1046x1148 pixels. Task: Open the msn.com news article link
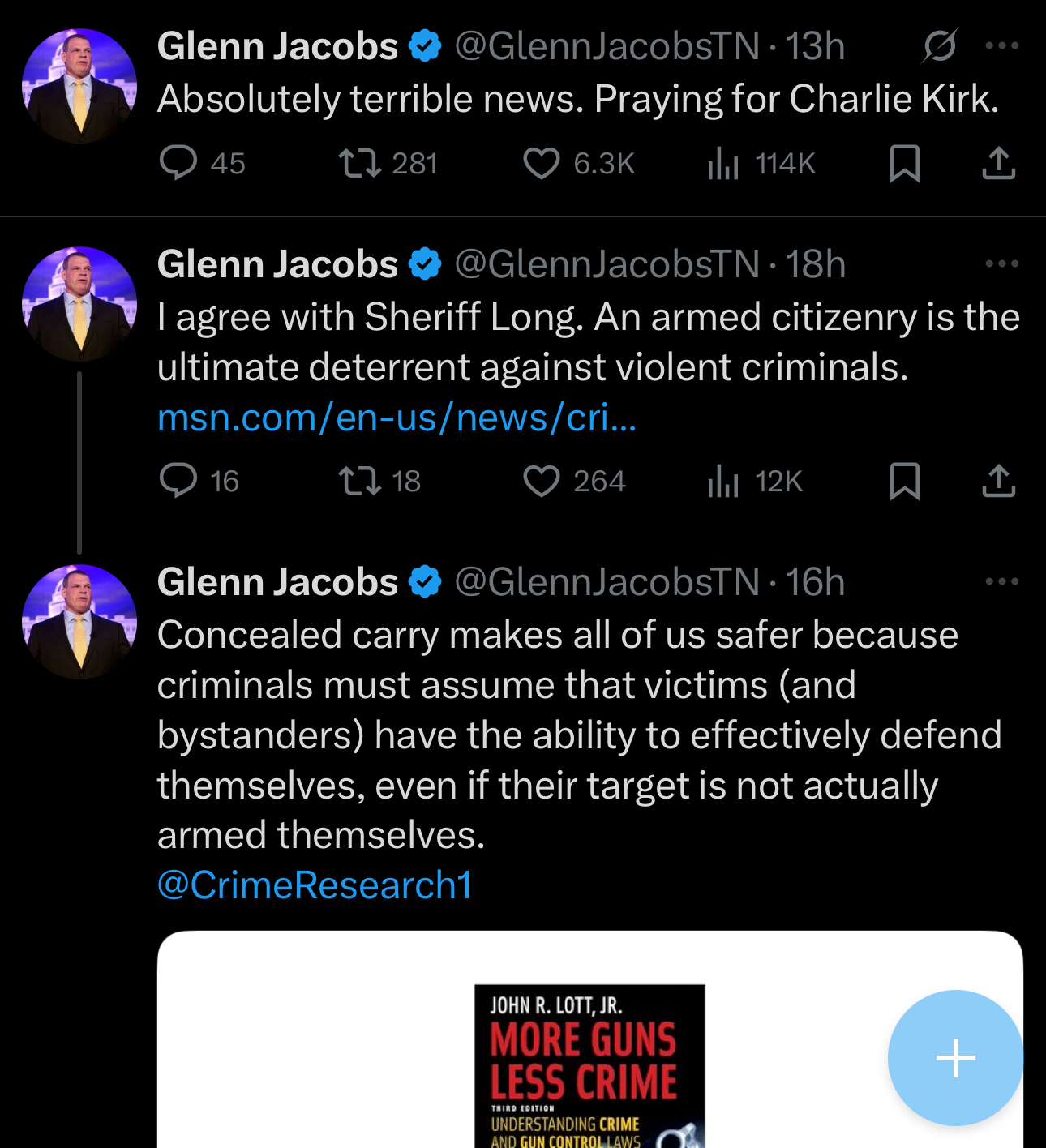(397, 418)
